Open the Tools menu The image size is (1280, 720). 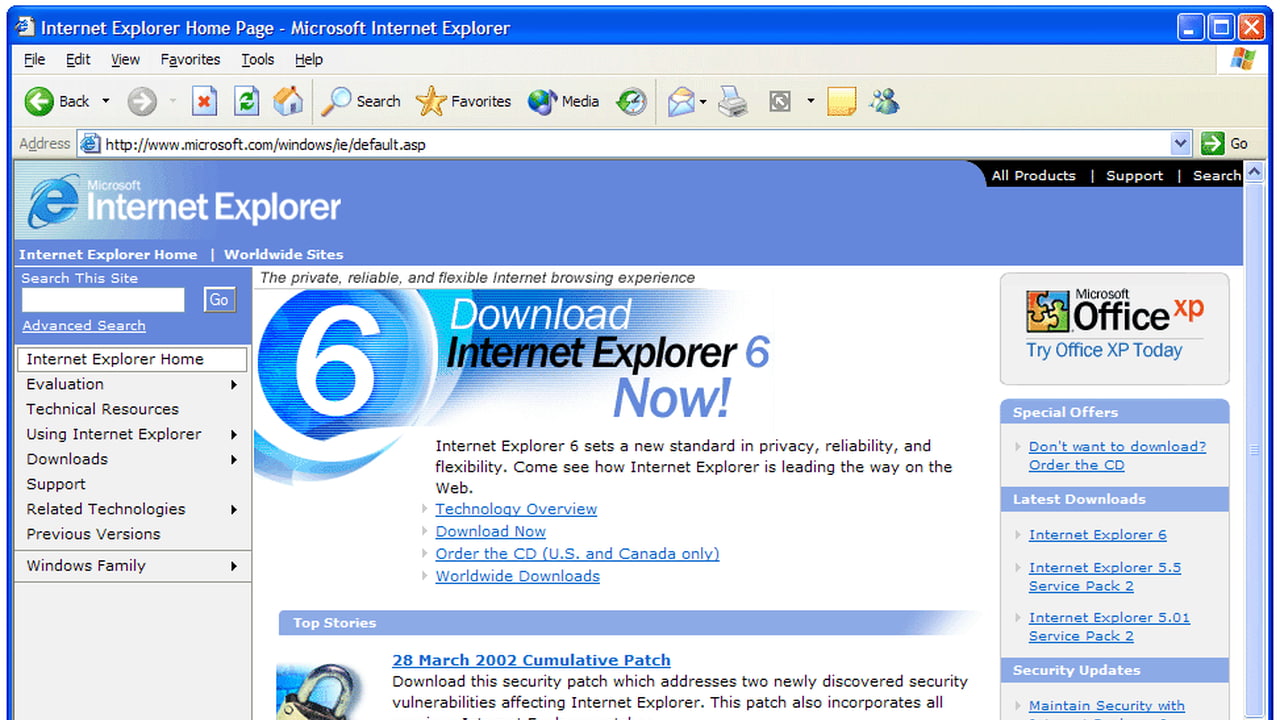pyautogui.click(x=257, y=60)
